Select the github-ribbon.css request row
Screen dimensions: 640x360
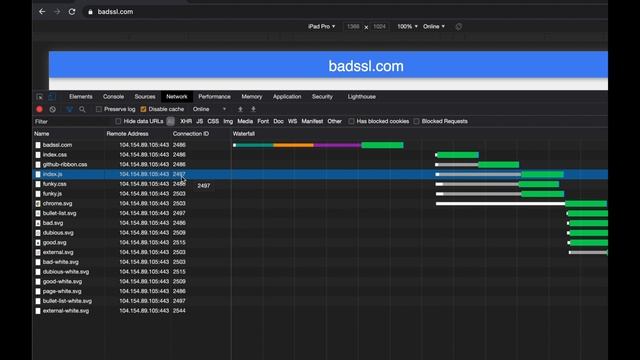(x=320, y=164)
